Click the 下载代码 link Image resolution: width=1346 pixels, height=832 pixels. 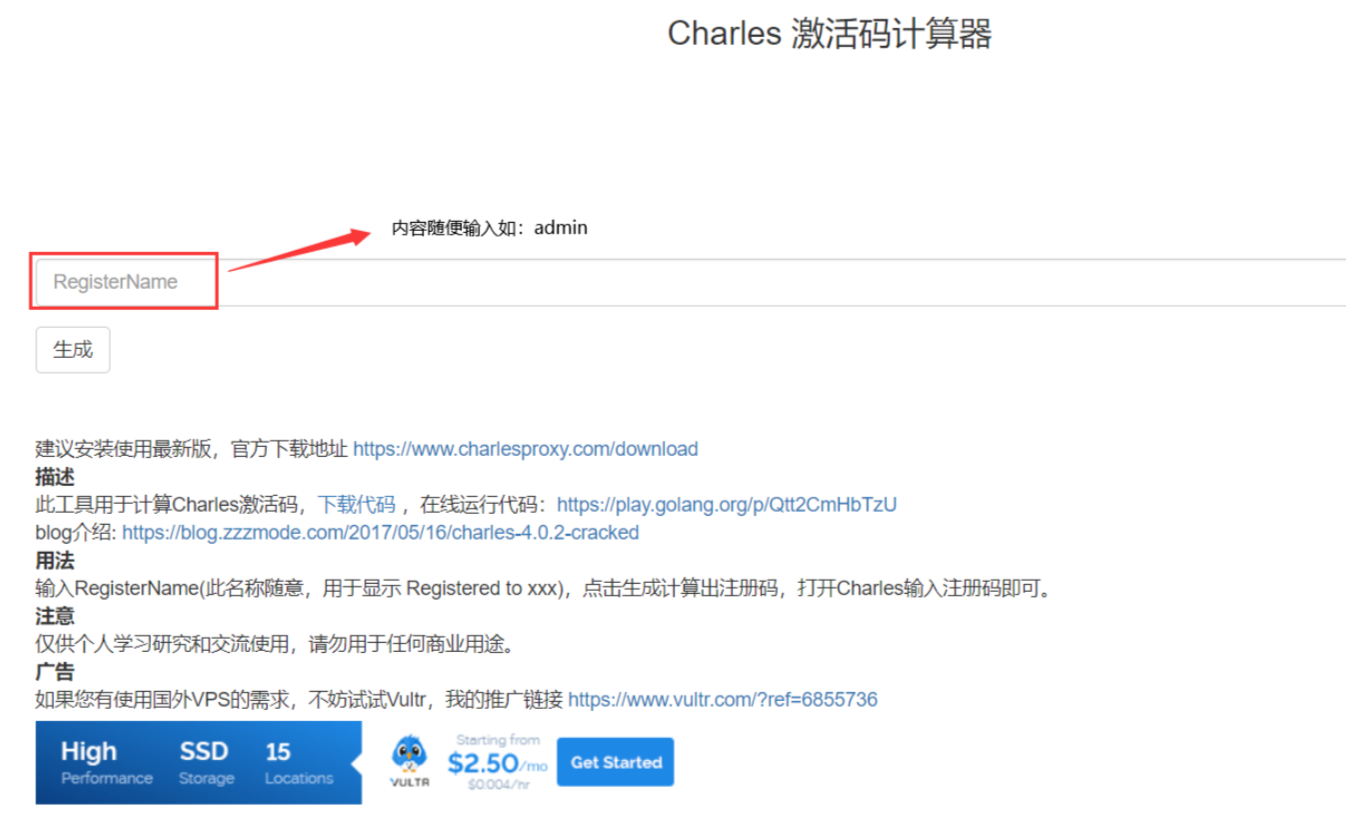(x=356, y=505)
